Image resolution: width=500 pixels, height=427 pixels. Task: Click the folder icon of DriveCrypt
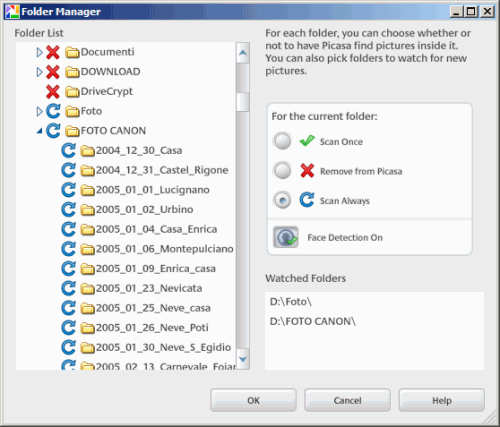tap(72, 92)
